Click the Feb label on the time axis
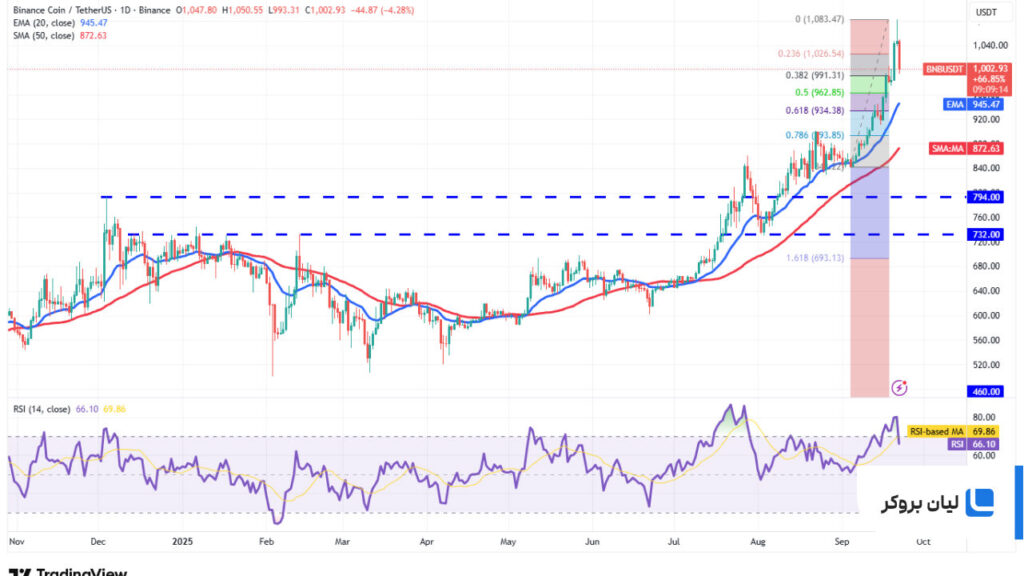The height and width of the screenshot is (576, 1024). pos(266,541)
